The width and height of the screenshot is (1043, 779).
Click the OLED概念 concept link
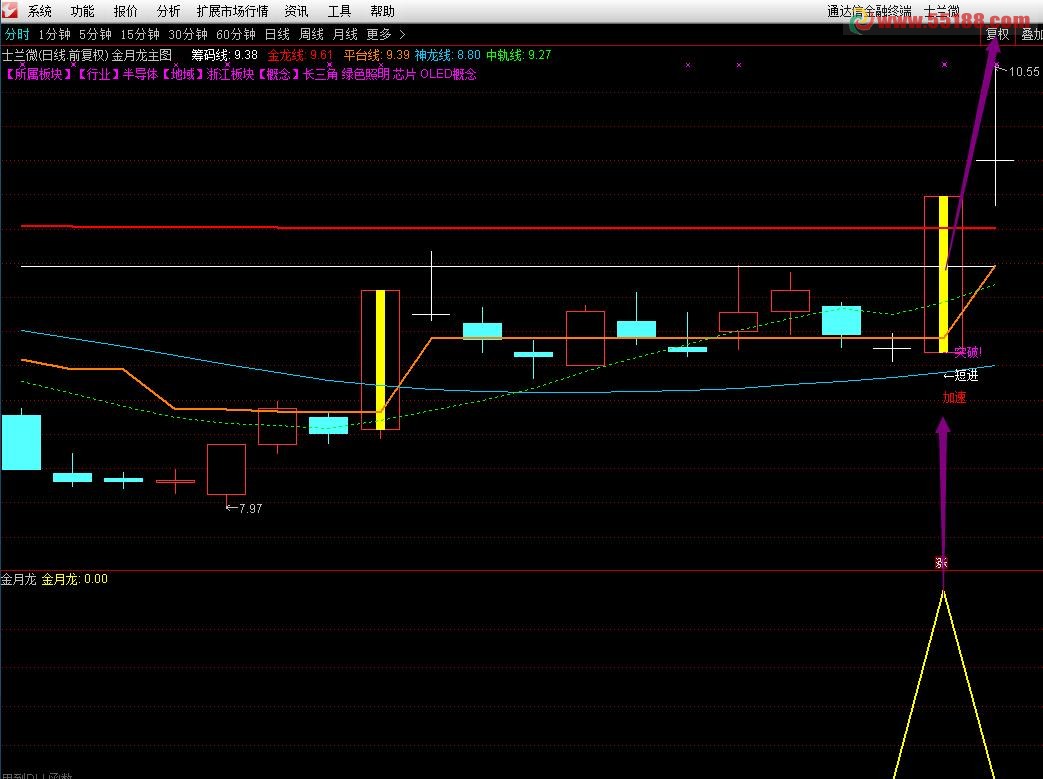point(448,74)
